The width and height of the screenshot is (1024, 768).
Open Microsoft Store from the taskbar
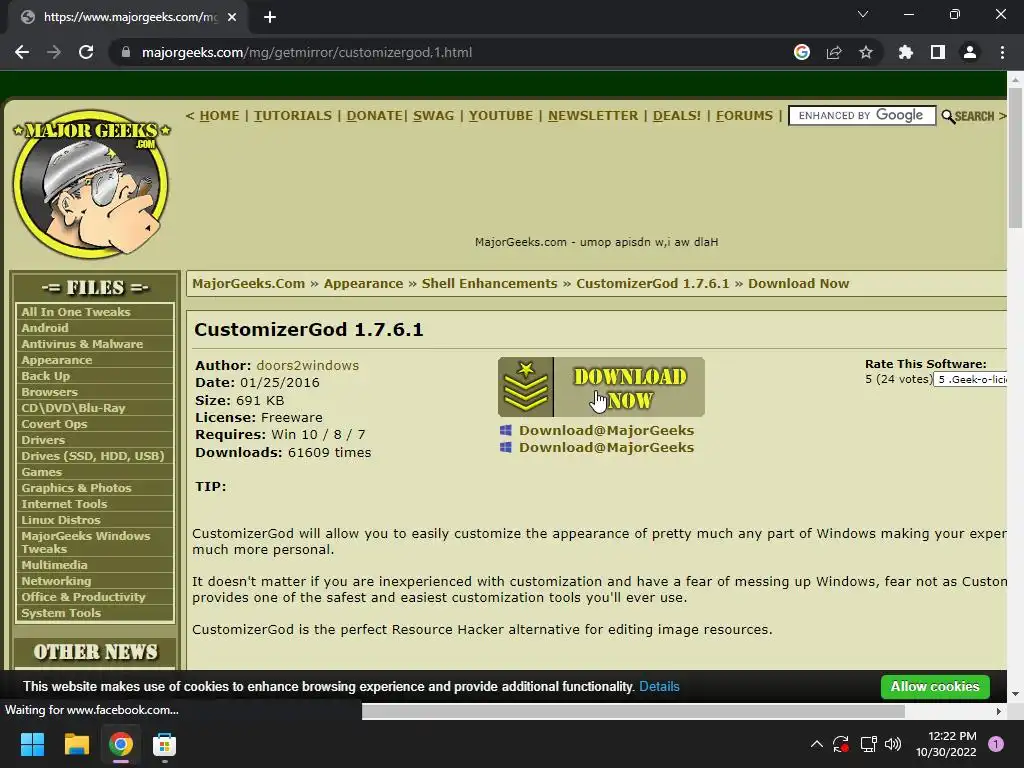pos(164,744)
